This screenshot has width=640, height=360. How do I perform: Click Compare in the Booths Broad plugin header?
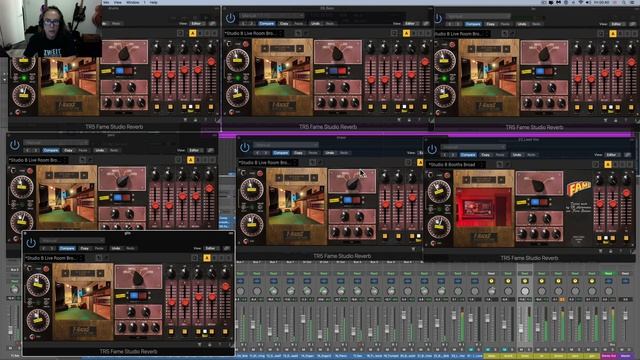468,155
